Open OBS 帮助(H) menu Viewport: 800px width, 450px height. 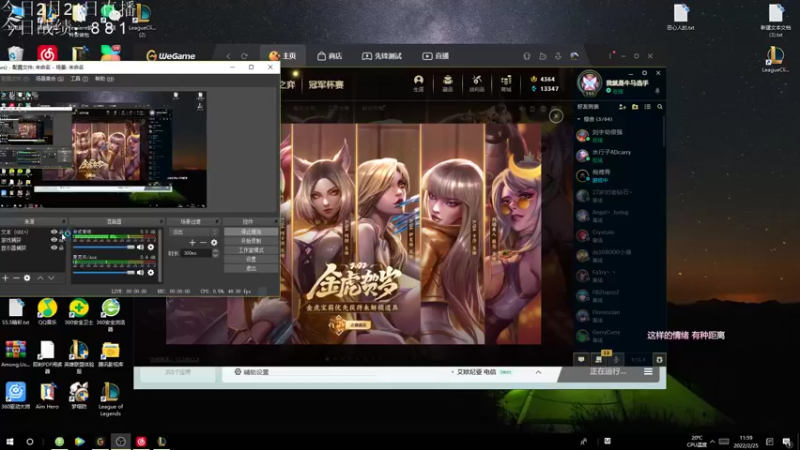coord(104,79)
